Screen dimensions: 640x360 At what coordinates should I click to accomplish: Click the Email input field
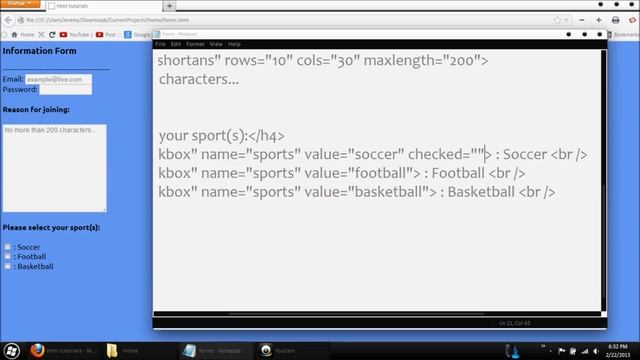[58, 79]
